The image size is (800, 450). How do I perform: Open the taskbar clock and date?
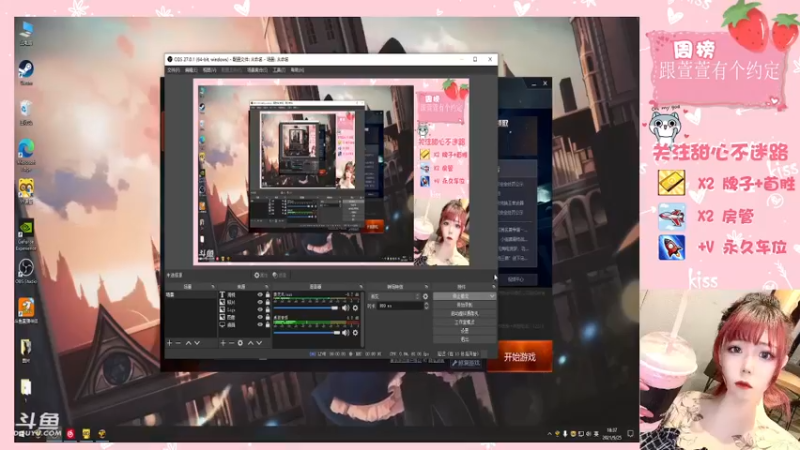tap(612, 434)
